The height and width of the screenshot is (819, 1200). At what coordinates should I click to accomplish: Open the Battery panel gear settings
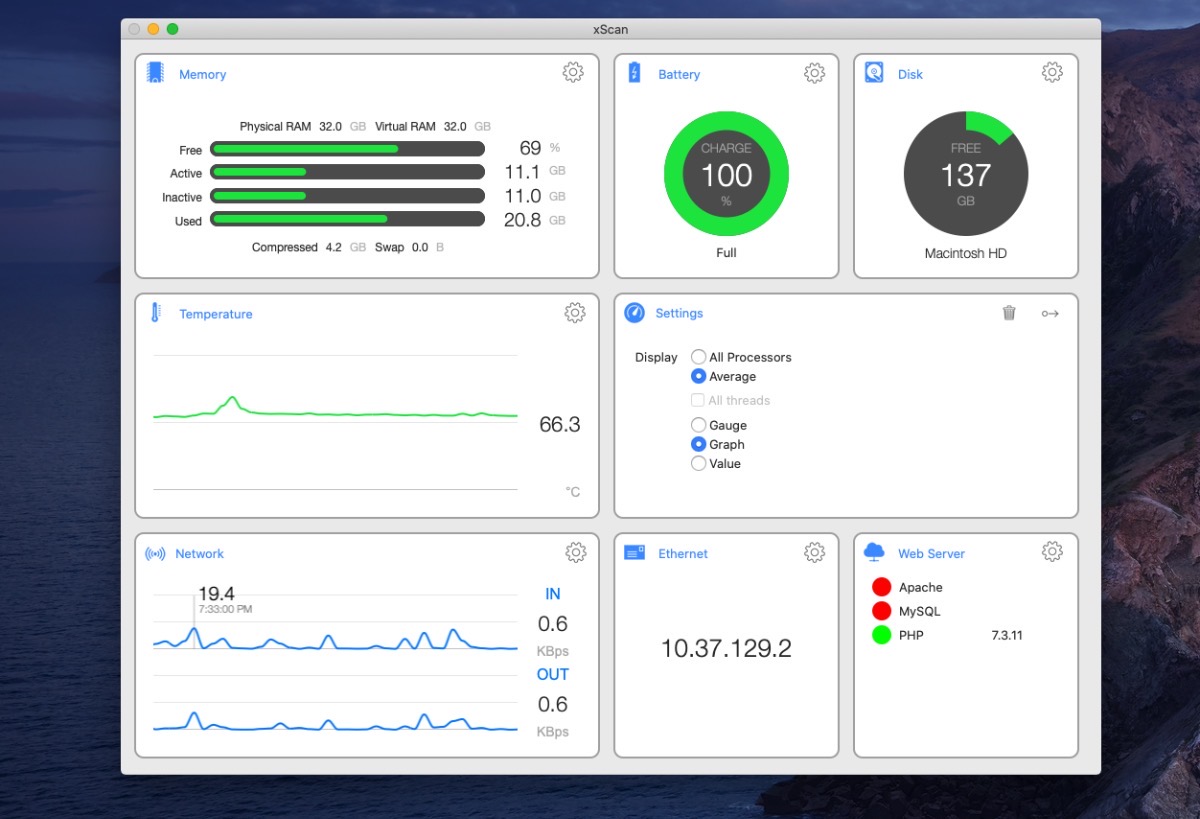click(814, 73)
